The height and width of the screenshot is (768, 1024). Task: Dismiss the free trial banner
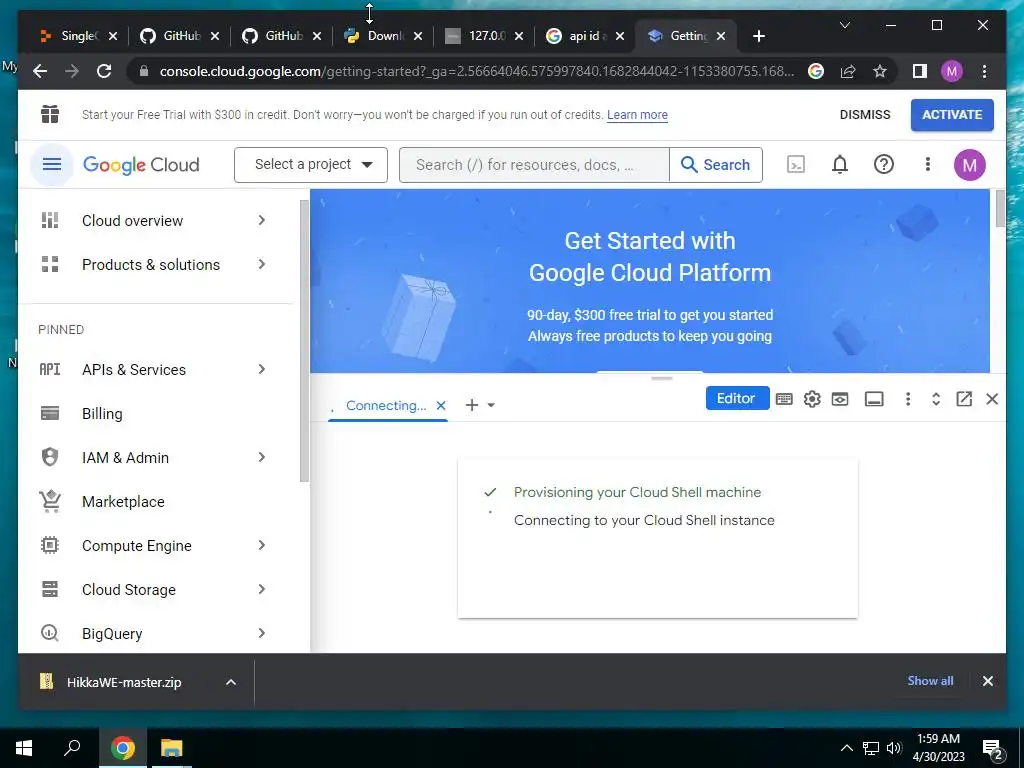click(865, 115)
